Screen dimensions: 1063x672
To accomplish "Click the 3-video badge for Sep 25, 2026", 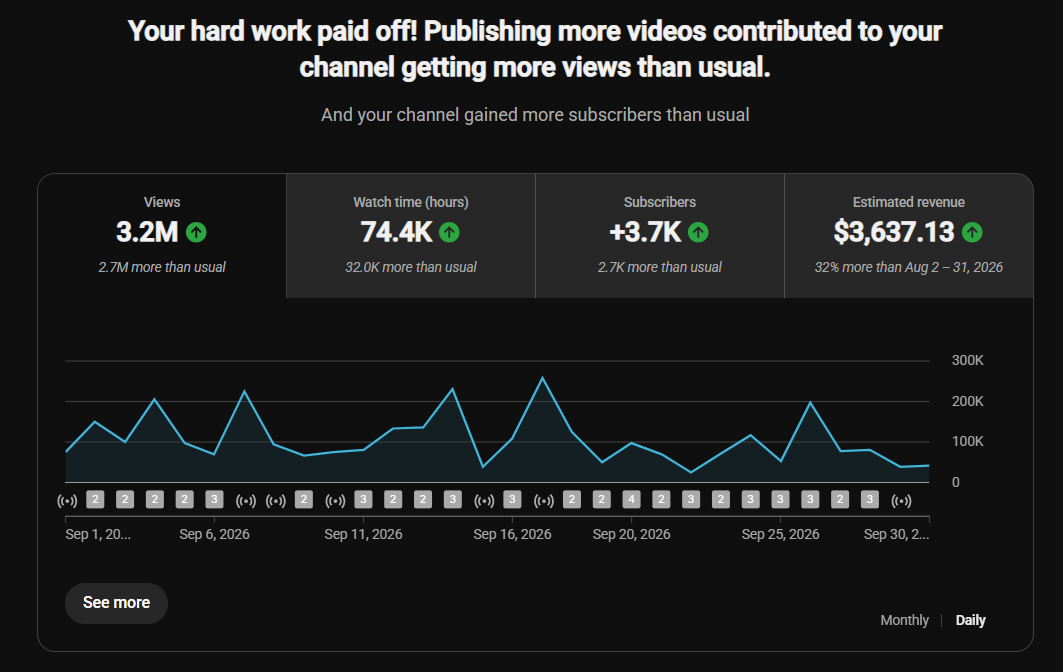I will [780, 500].
